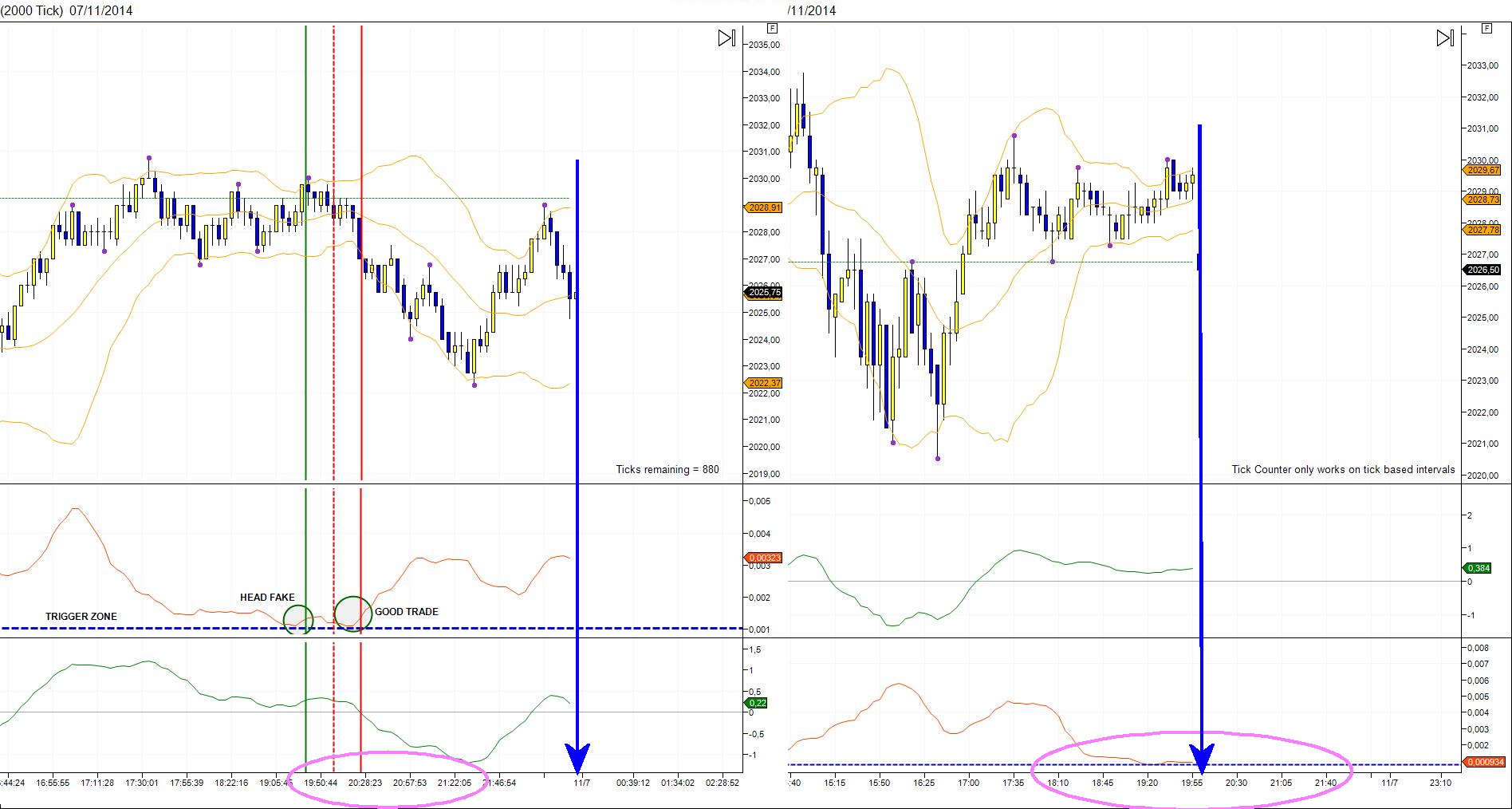Viewport: 1512px width, 809px height.
Task: Click the 15:50 time label in right chart
Action: 880,783
